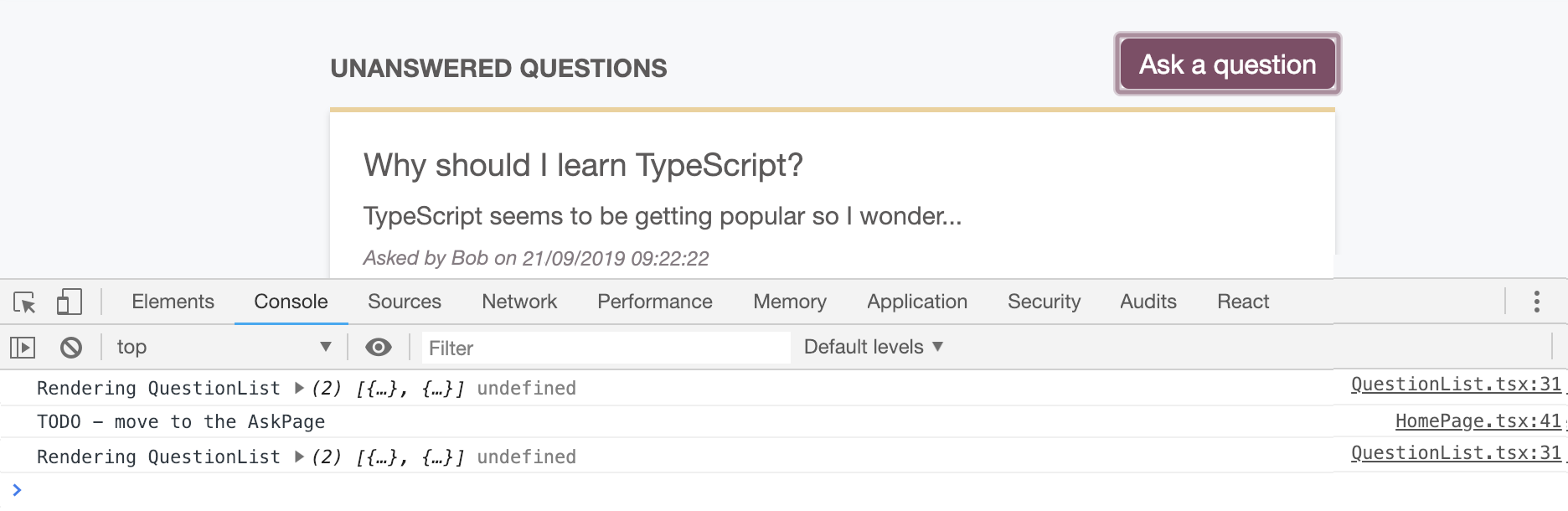Open the React tab
The height and width of the screenshot is (511, 1568).
(1242, 302)
